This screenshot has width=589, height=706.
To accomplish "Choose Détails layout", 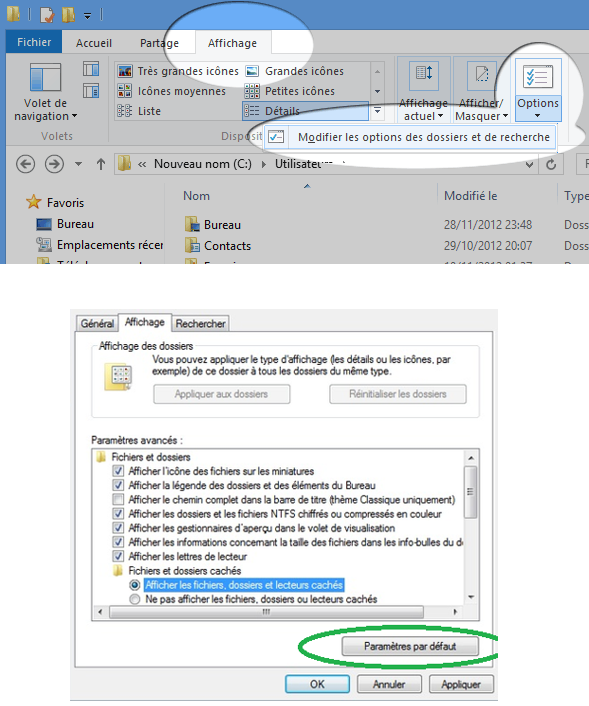I will tap(305, 111).
